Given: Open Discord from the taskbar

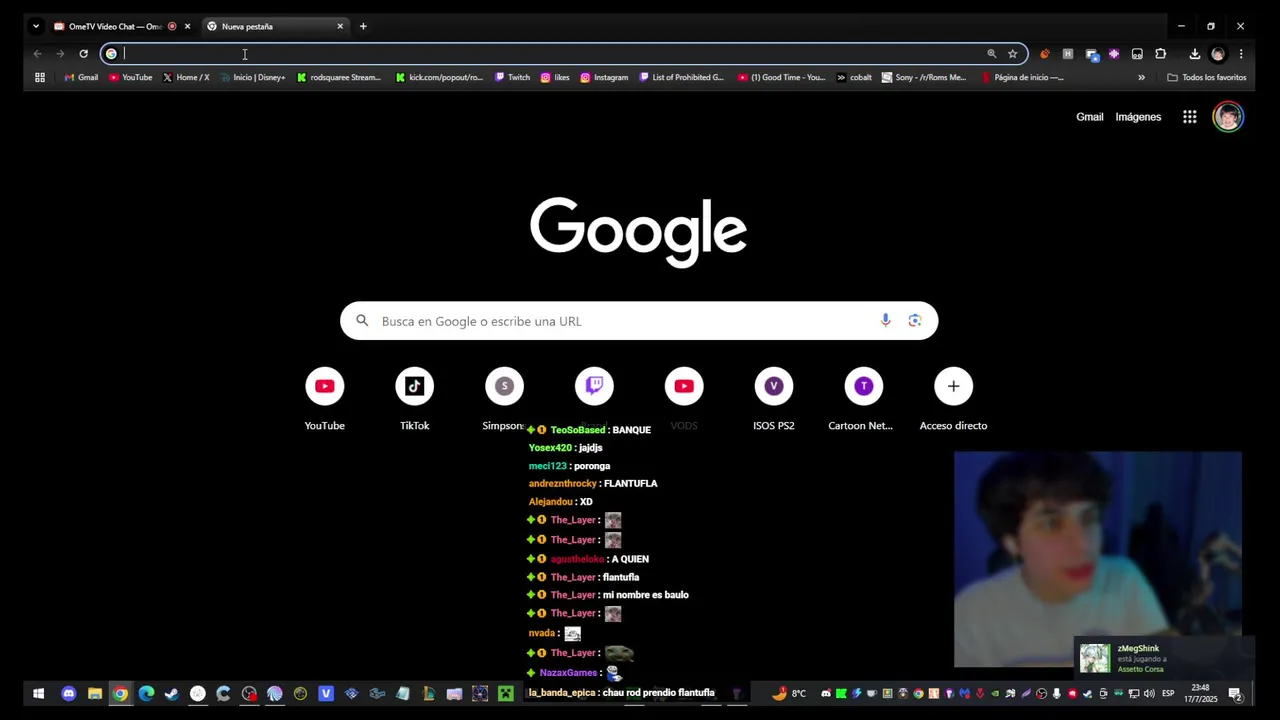Looking at the screenshot, I should coord(68,693).
